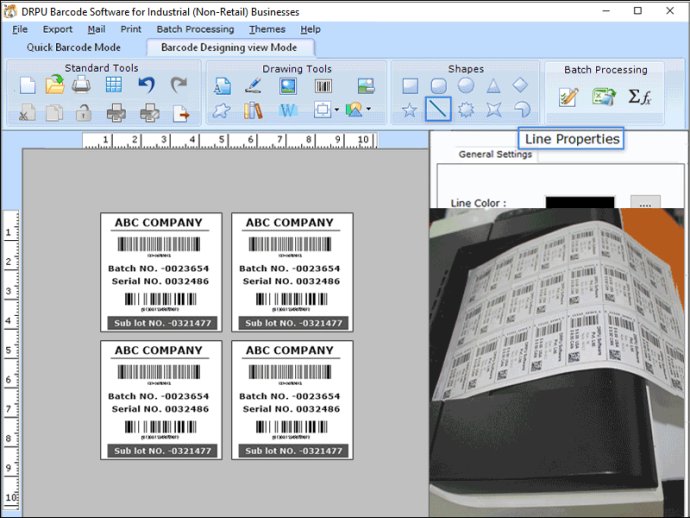690x518 pixels.
Task: Select the bottom-right ABC COMPANY label
Action: [x=292, y=400]
